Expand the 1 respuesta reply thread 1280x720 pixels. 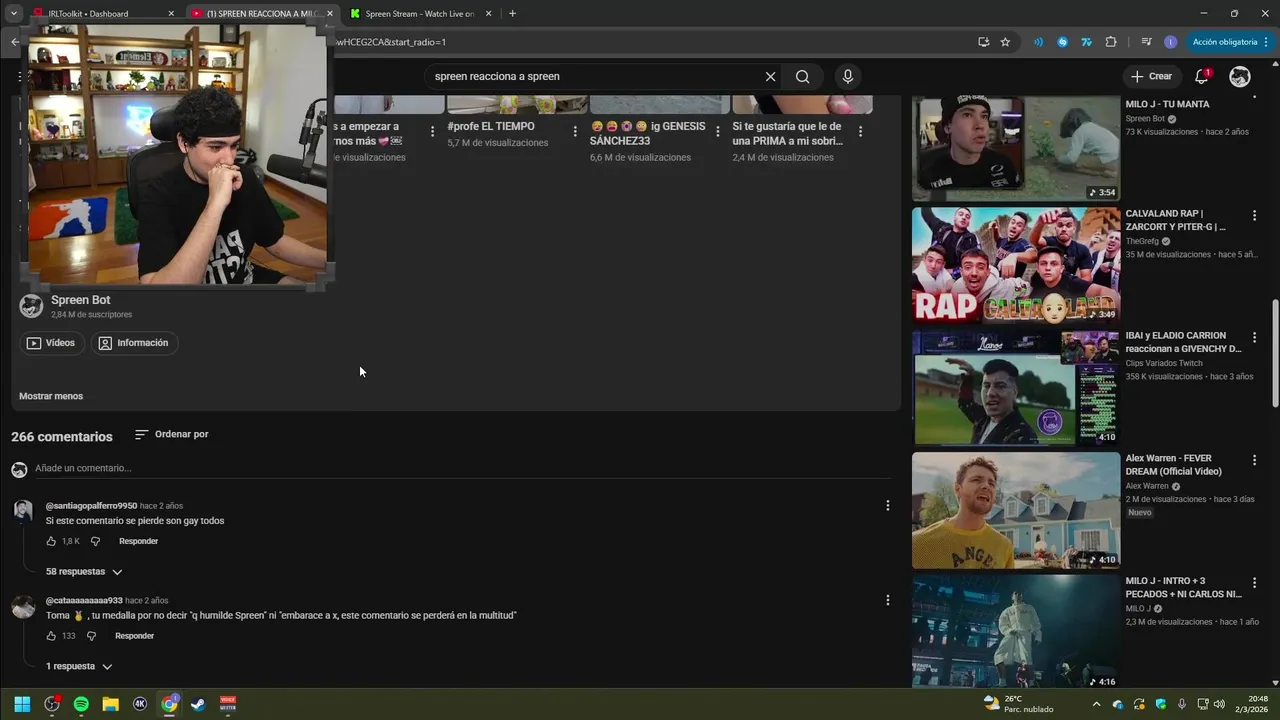click(79, 666)
